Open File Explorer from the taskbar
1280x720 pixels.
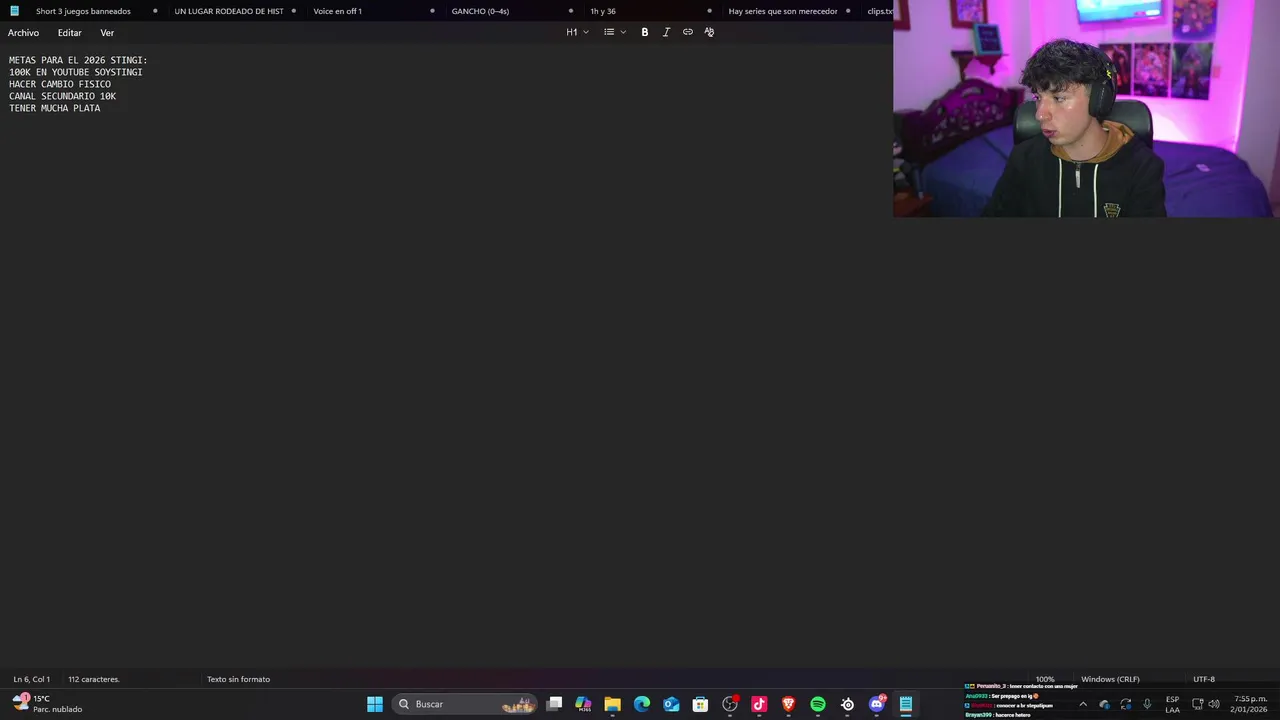point(612,704)
